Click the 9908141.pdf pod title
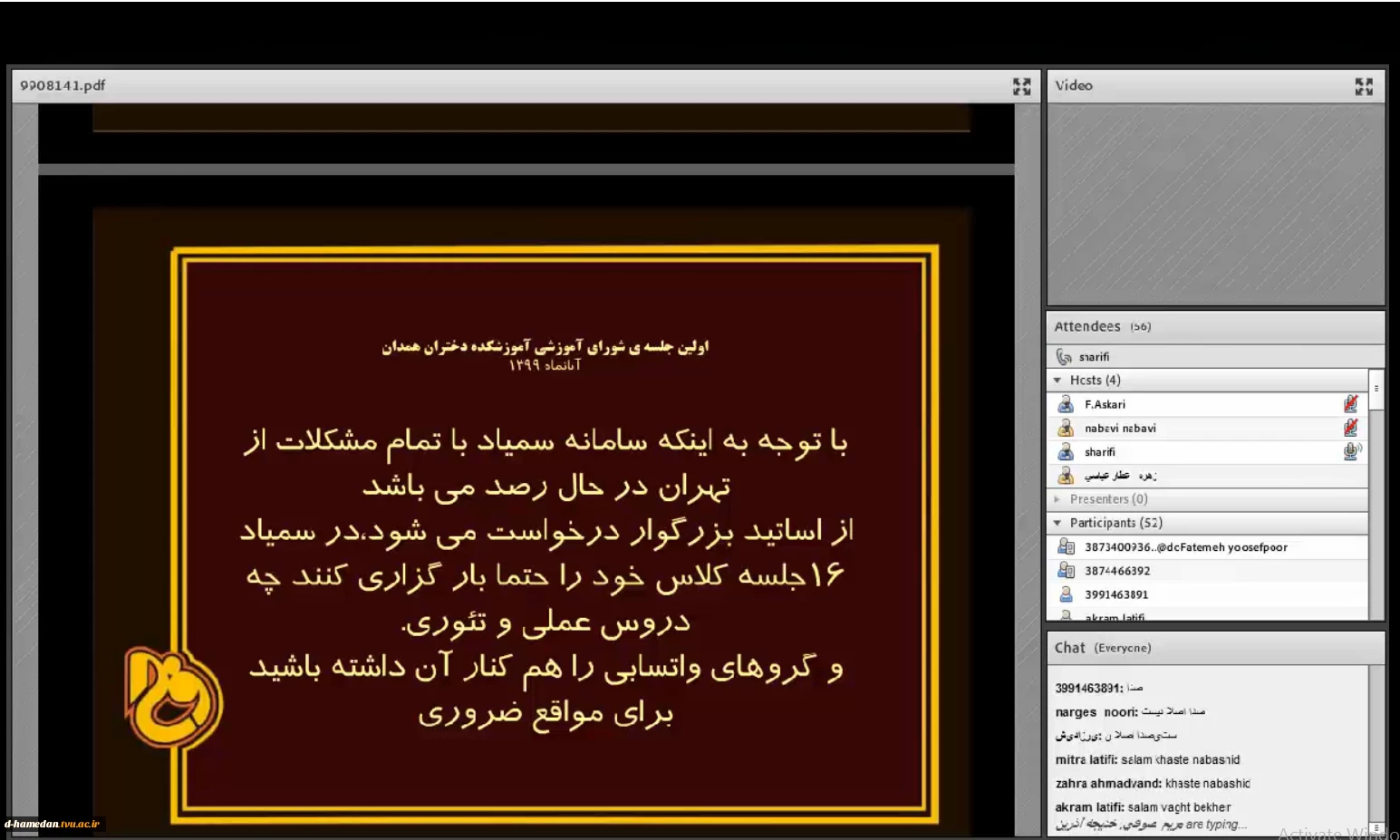The height and width of the screenshot is (840, 1400). click(x=63, y=85)
